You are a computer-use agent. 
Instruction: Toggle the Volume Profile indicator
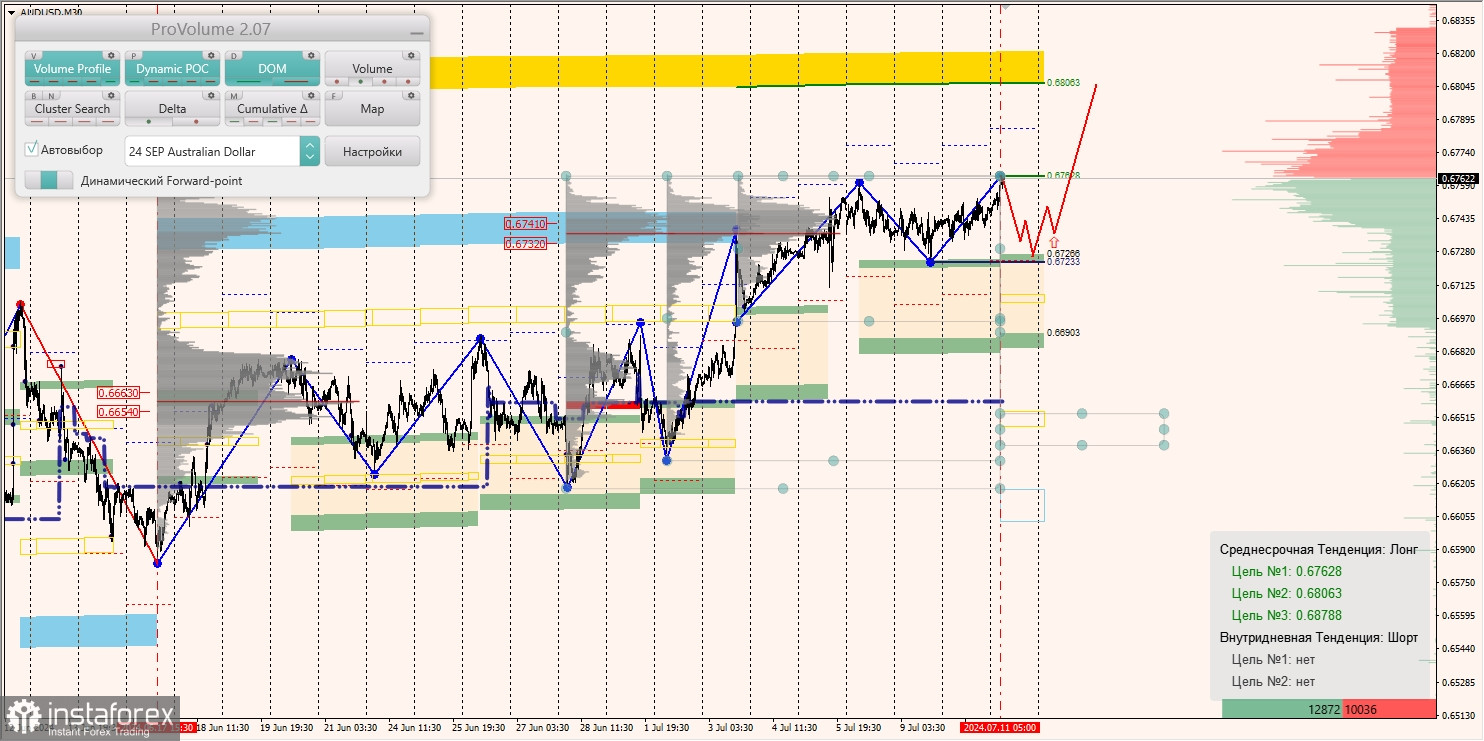click(x=73, y=69)
